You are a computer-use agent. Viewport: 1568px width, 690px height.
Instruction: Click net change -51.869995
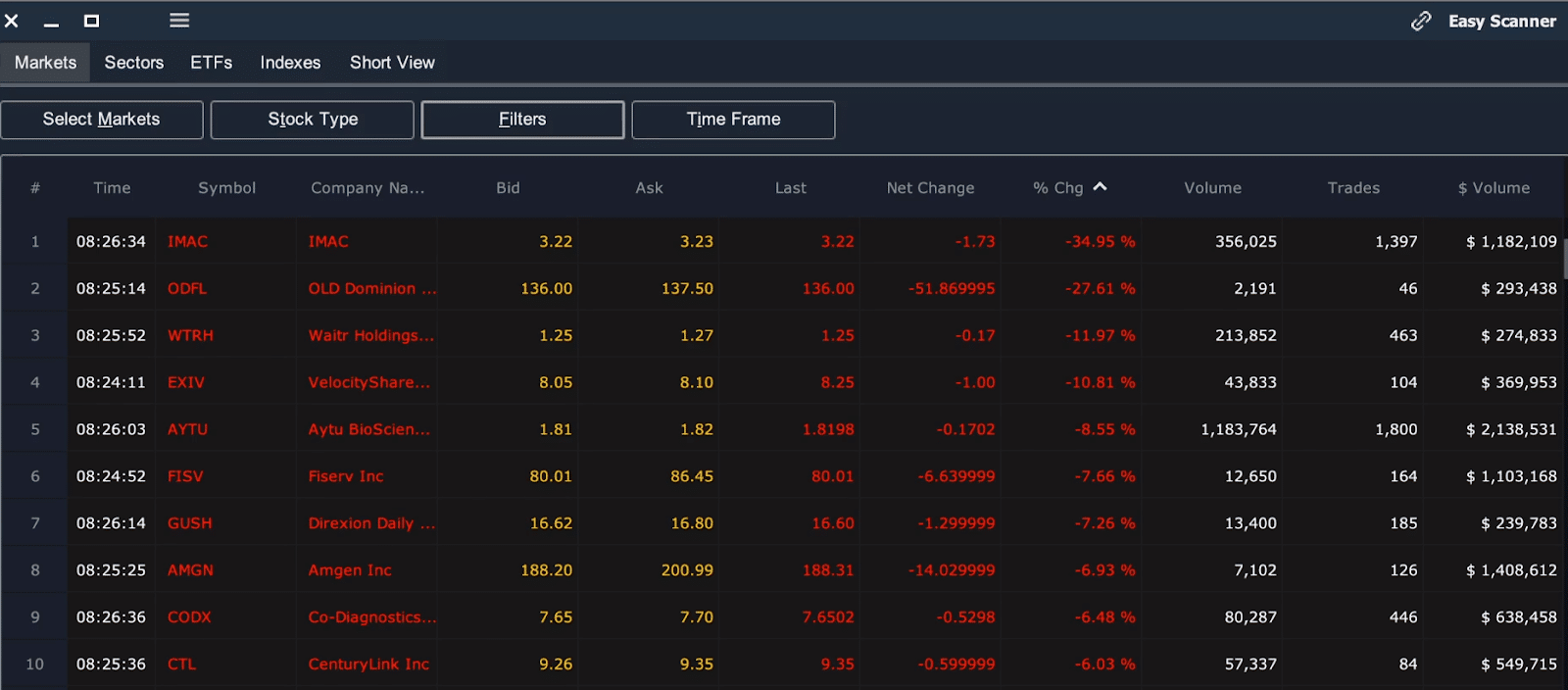[952, 289]
